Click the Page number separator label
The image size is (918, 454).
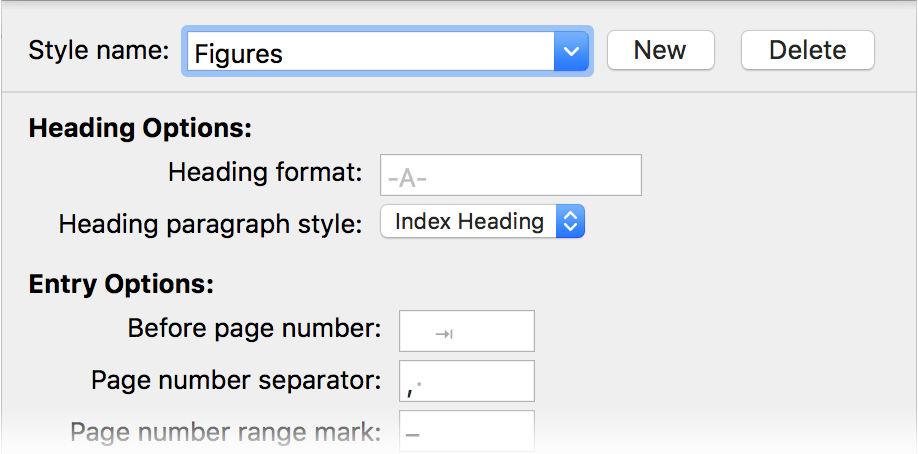point(236,381)
